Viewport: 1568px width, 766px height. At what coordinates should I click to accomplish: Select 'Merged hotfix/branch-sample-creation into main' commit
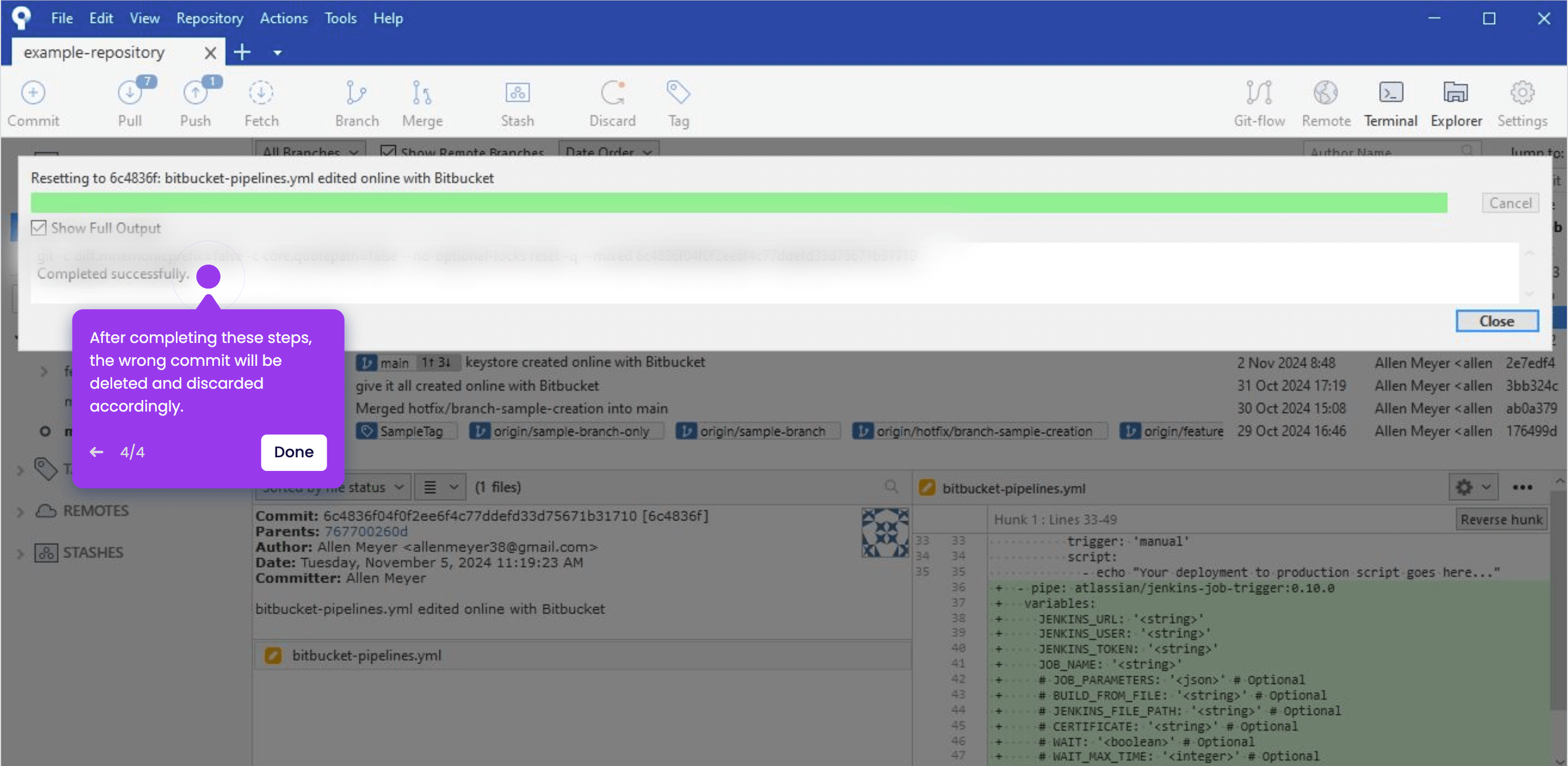click(511, 408)
